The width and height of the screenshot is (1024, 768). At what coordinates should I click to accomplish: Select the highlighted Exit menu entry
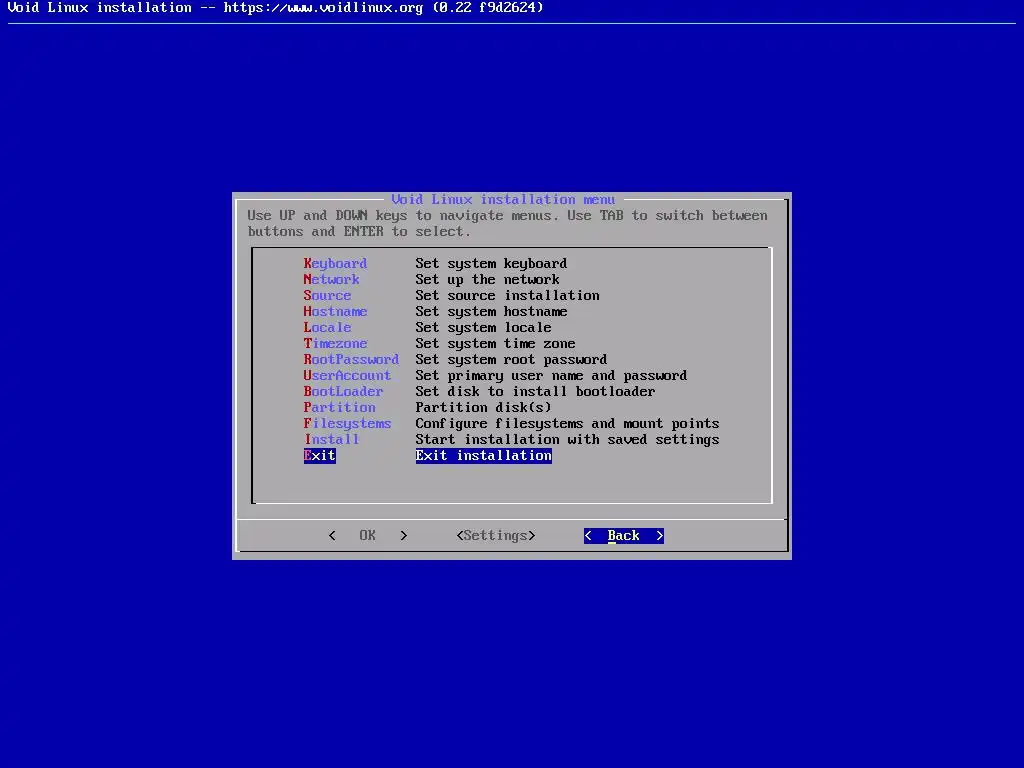319,455
